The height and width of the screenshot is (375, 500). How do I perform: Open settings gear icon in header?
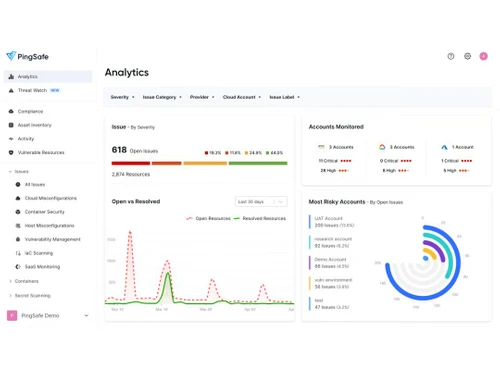[467, 56]
